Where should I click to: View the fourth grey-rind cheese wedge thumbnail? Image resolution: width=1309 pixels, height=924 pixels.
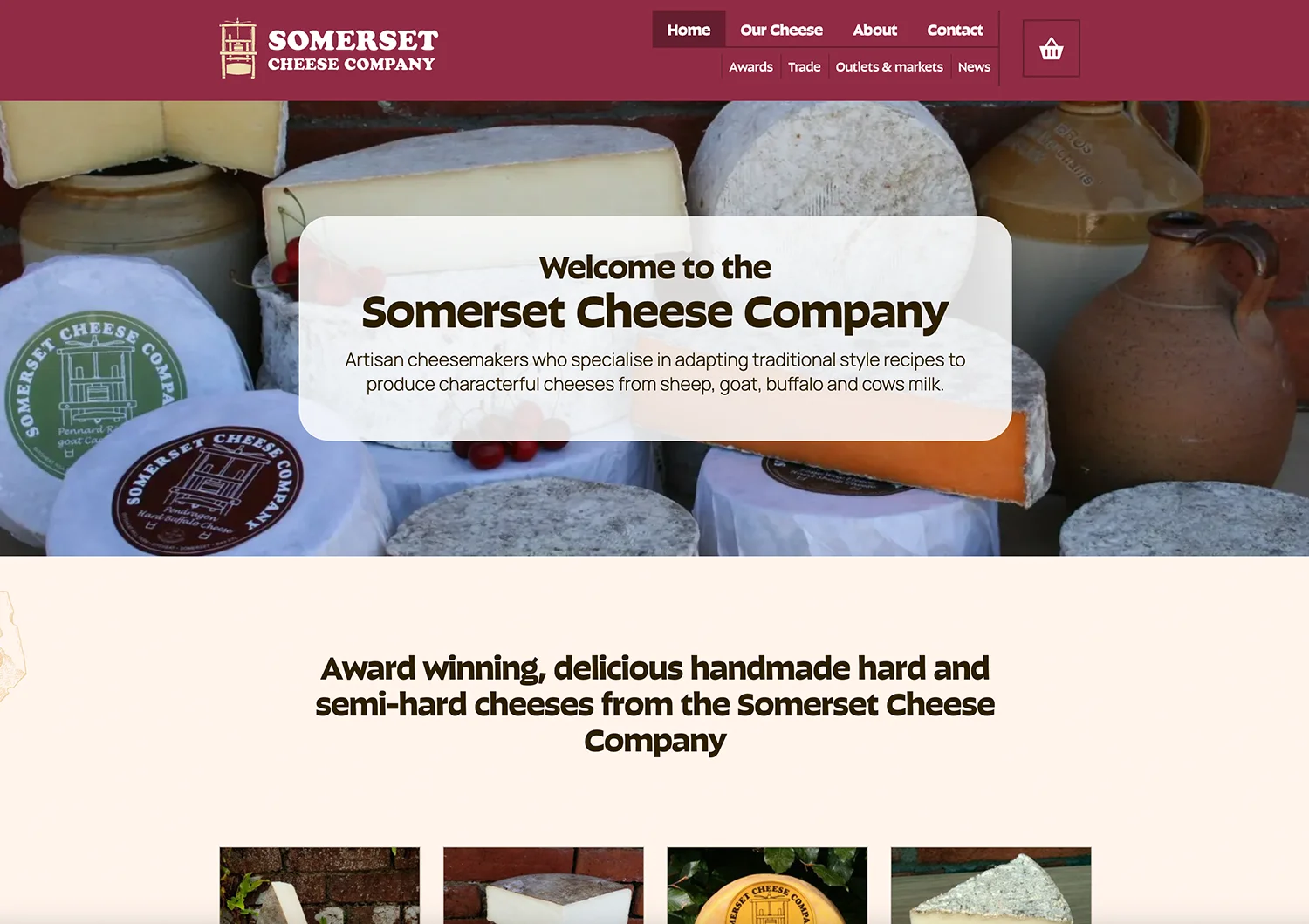click(x=990, y=885)
